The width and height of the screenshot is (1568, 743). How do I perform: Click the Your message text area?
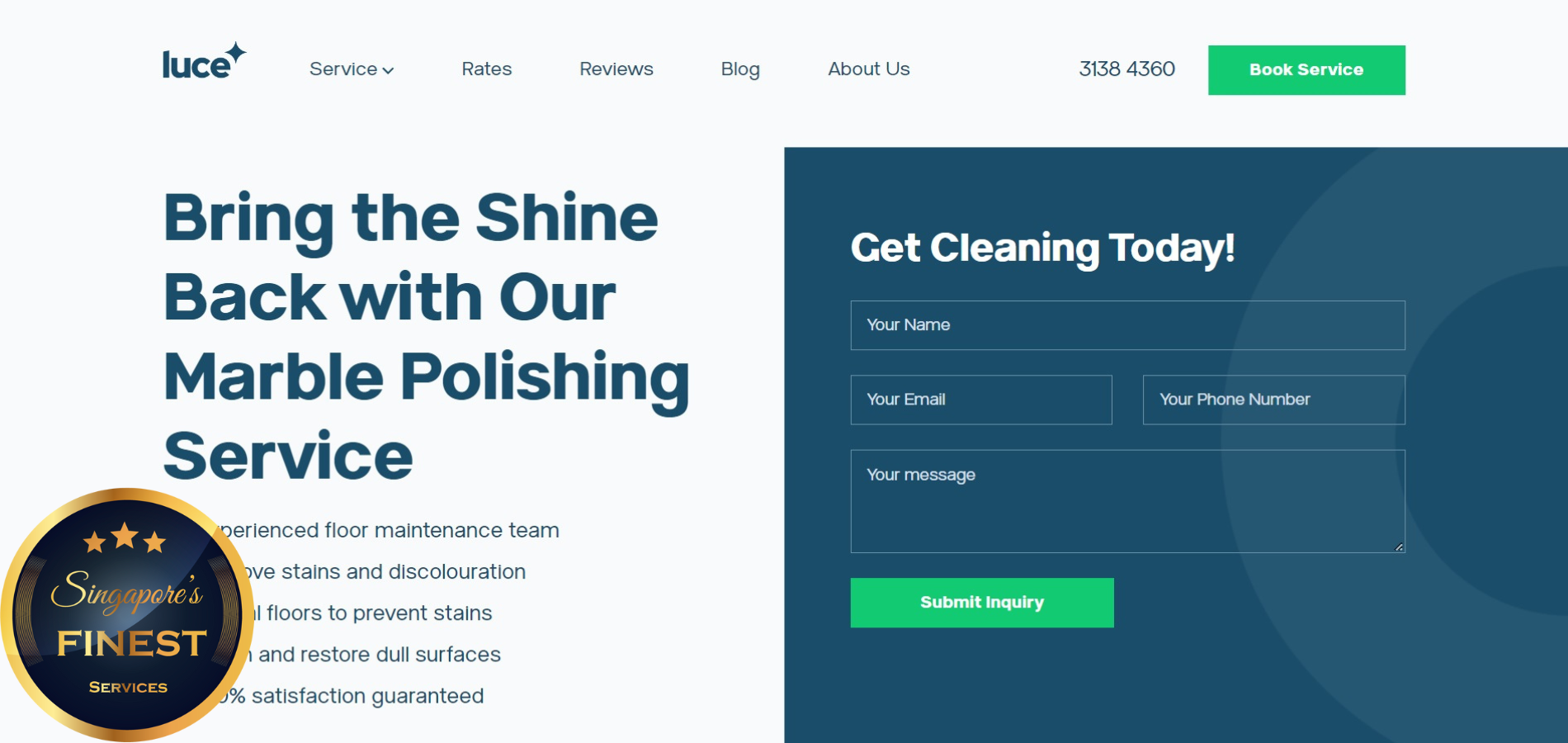1127,501
